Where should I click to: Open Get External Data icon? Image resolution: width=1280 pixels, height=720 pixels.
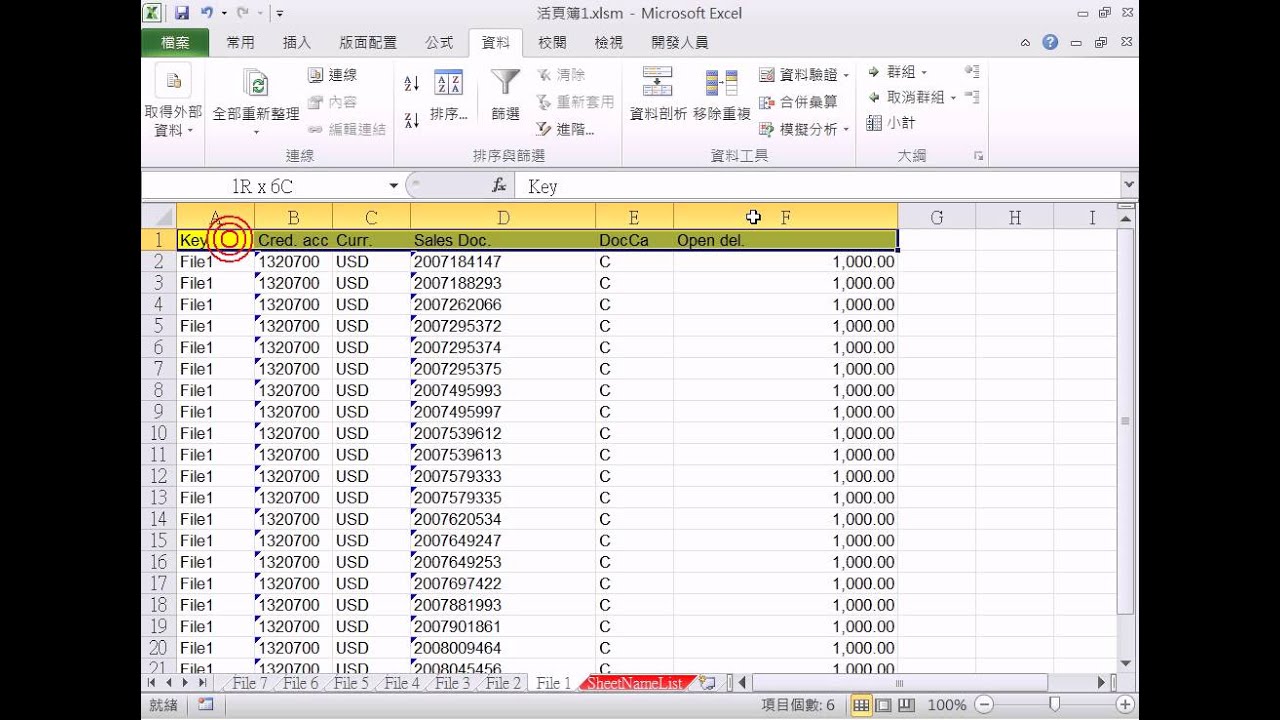pos(173,81)
